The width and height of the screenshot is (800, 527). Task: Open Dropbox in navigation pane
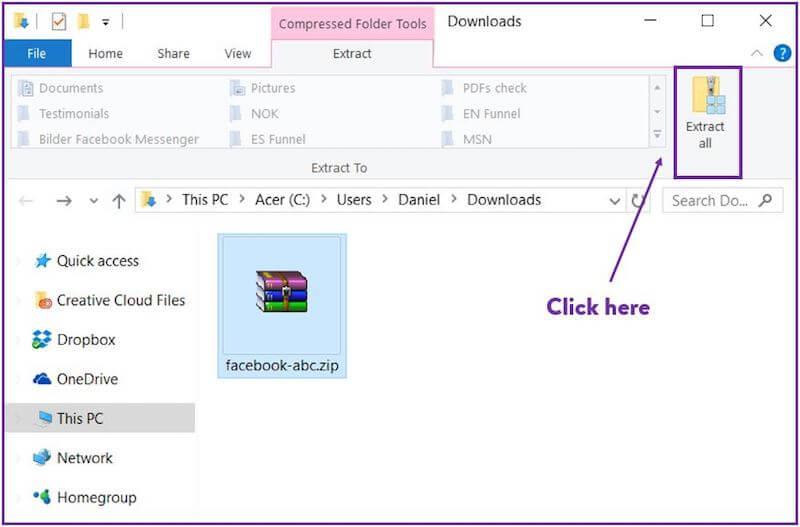click(86, 340)
